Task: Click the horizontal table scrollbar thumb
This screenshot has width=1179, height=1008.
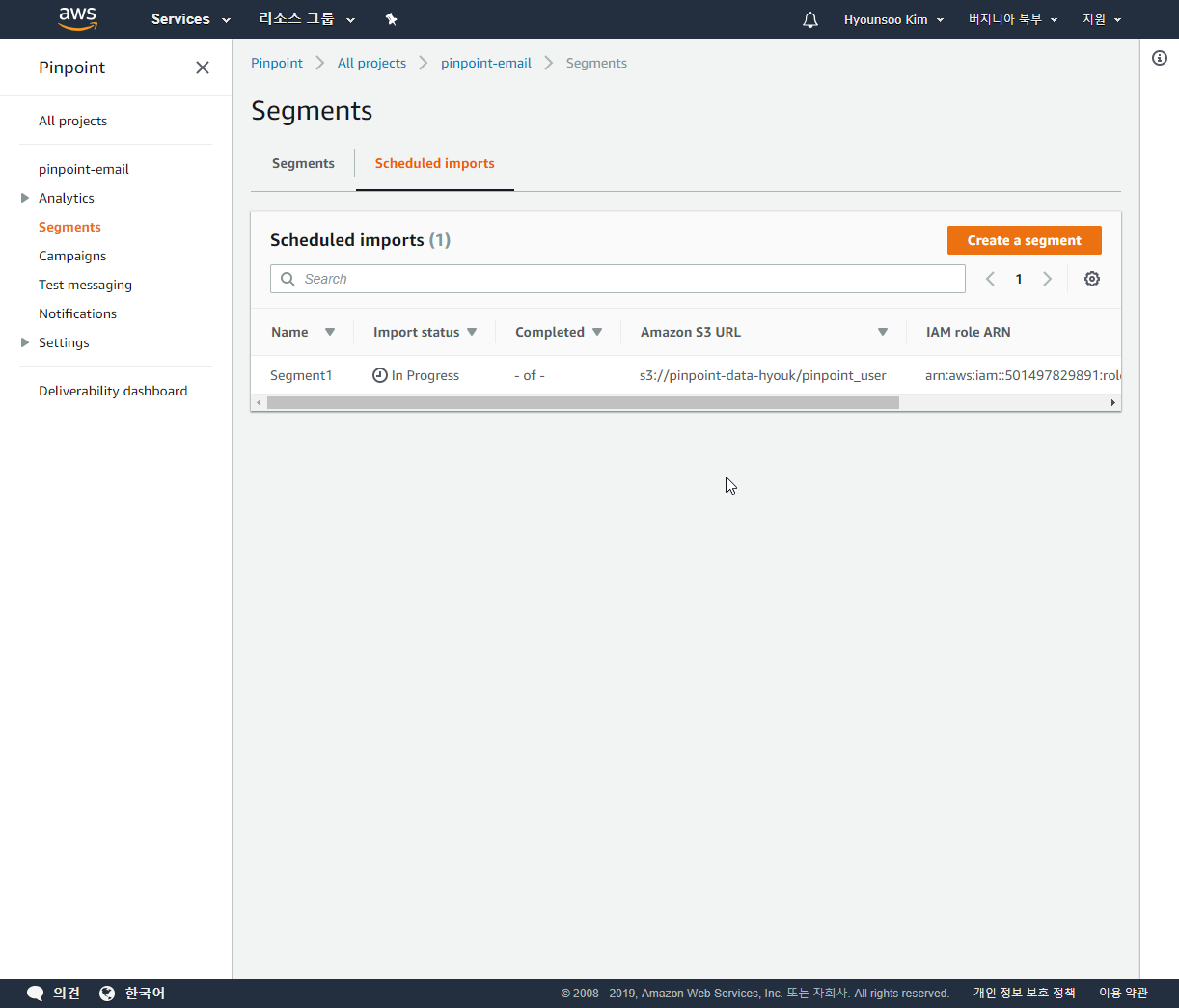Action: [583, 402]
